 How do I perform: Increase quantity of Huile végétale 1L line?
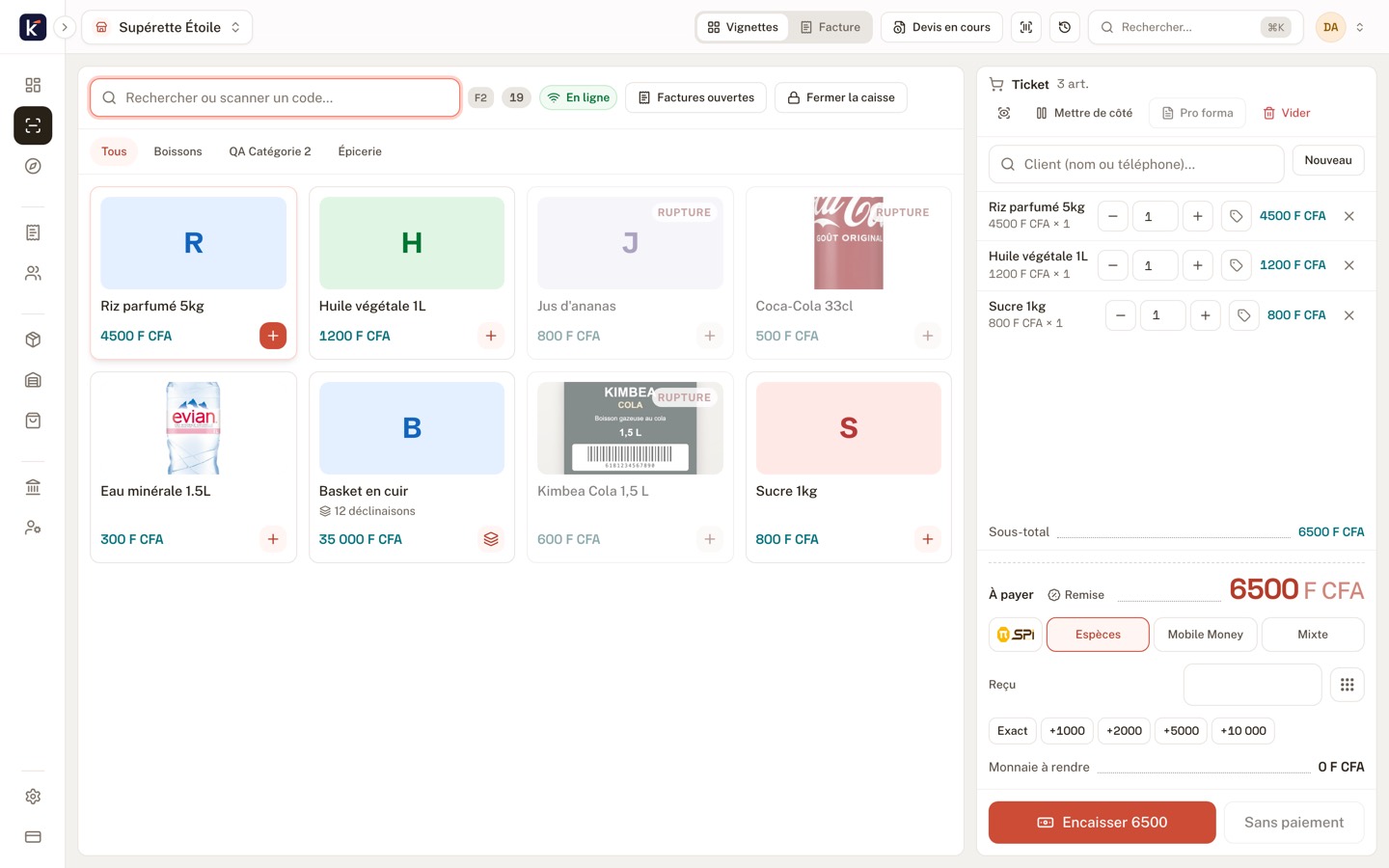[1198, 265]
